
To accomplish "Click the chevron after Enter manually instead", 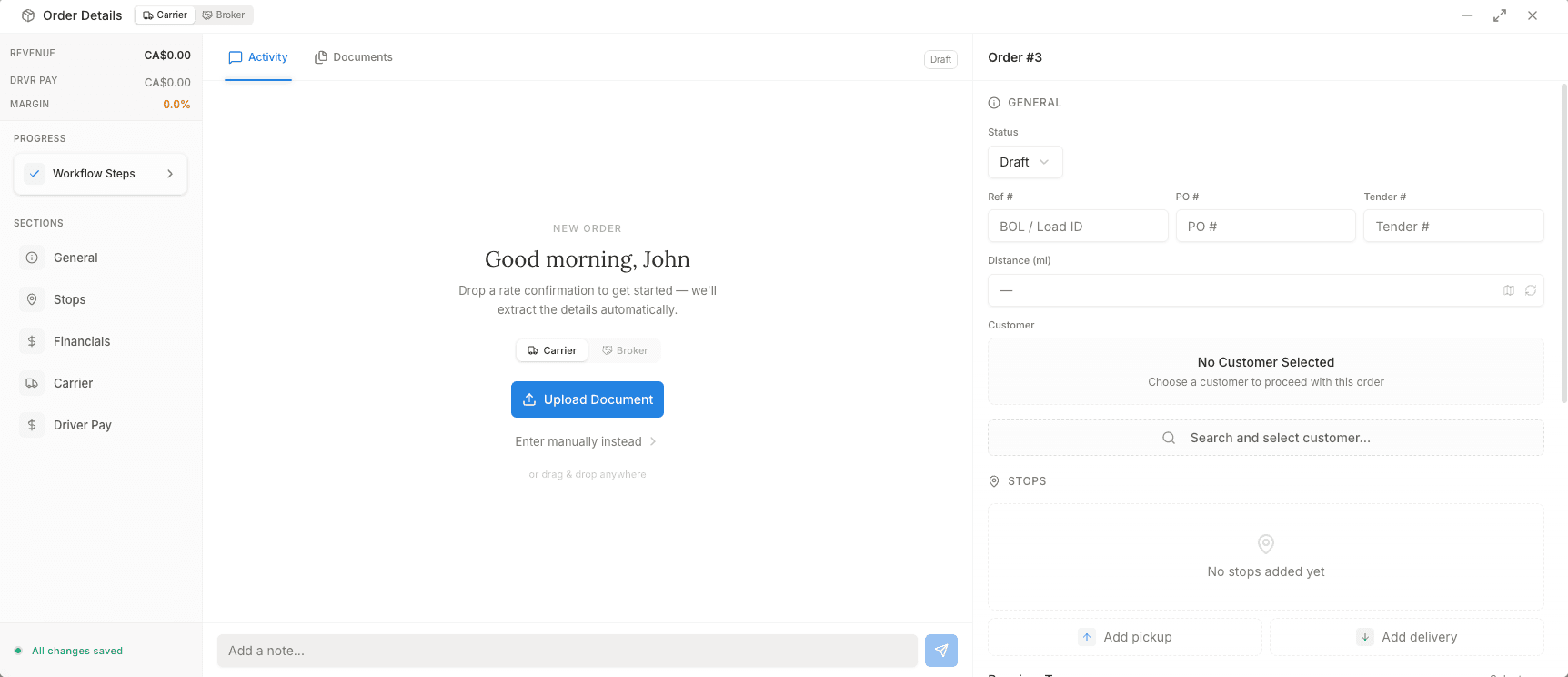I will pyautogui.click(x=653, y=441).
